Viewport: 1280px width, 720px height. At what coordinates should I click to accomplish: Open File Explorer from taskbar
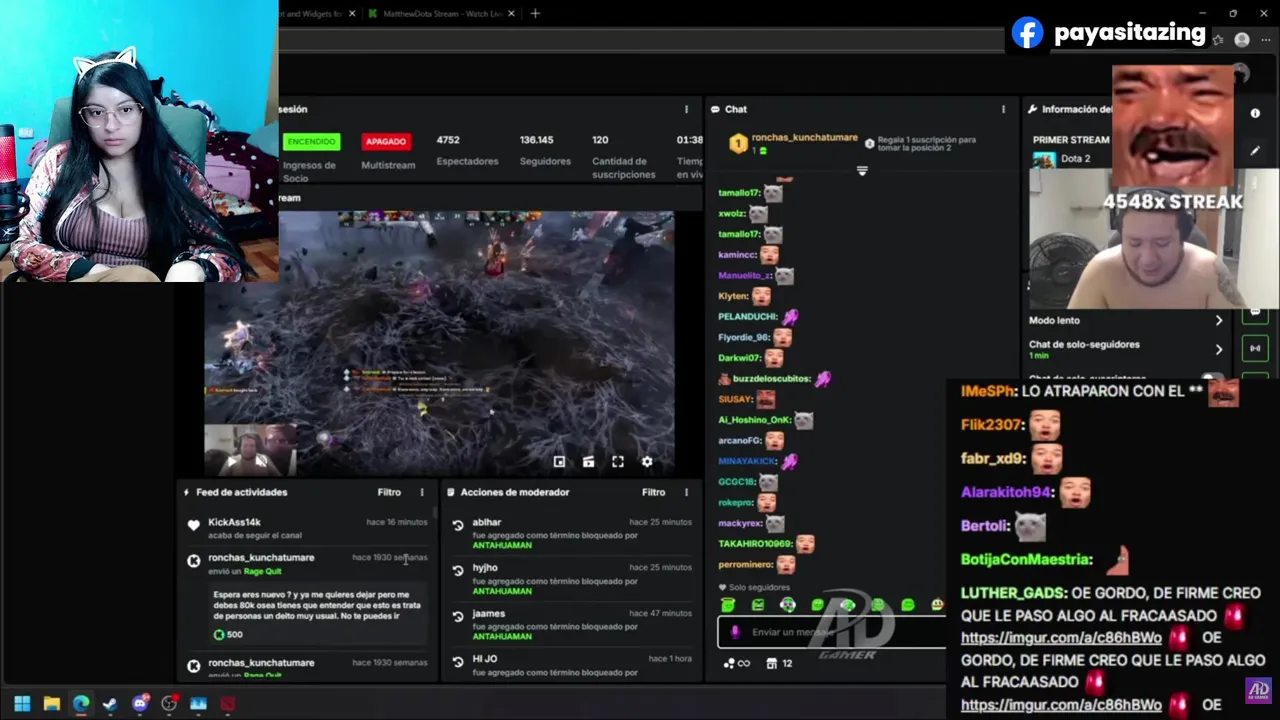52,704
